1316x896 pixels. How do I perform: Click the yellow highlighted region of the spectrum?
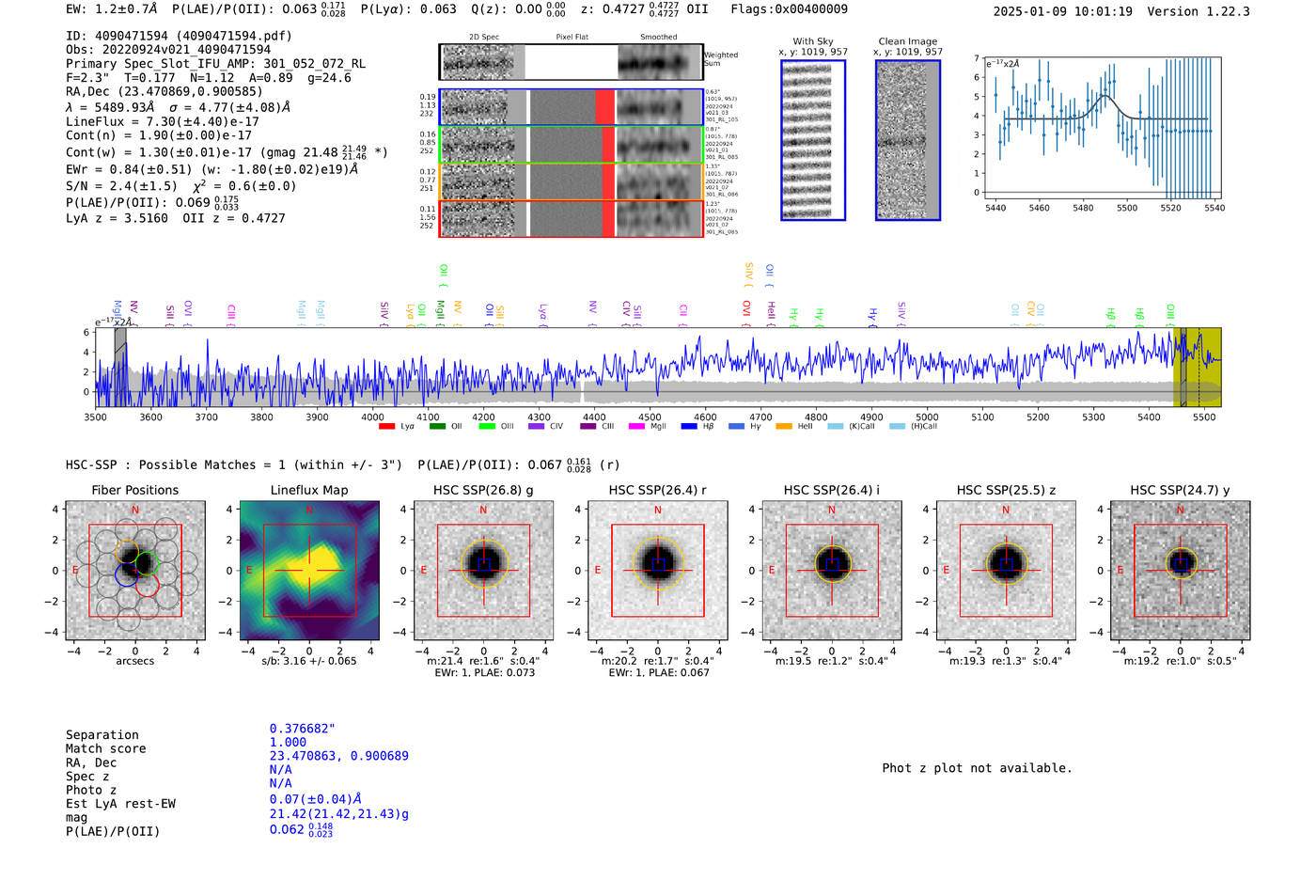(x=1197, y=367)
